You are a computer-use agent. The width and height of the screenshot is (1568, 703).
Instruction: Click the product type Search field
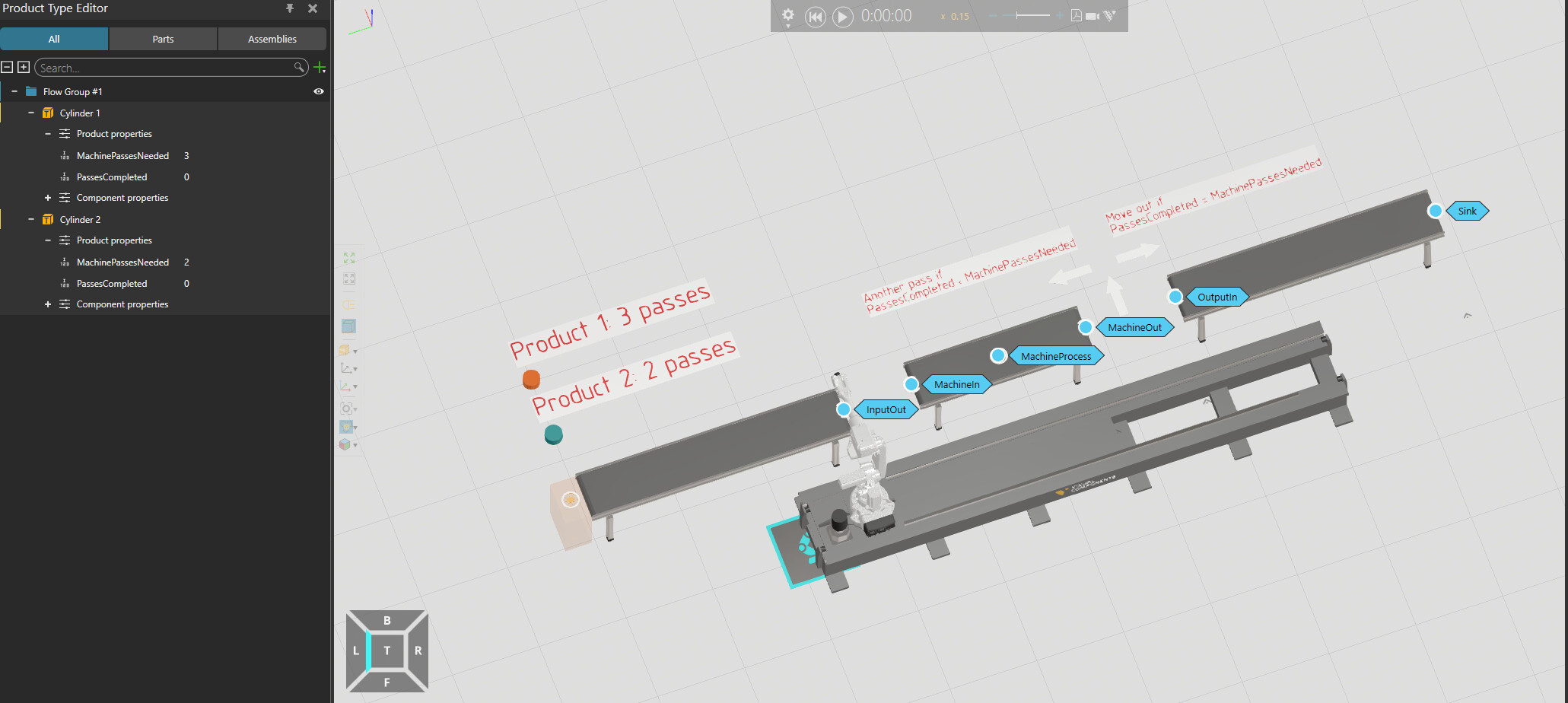[x=165, y=68]
